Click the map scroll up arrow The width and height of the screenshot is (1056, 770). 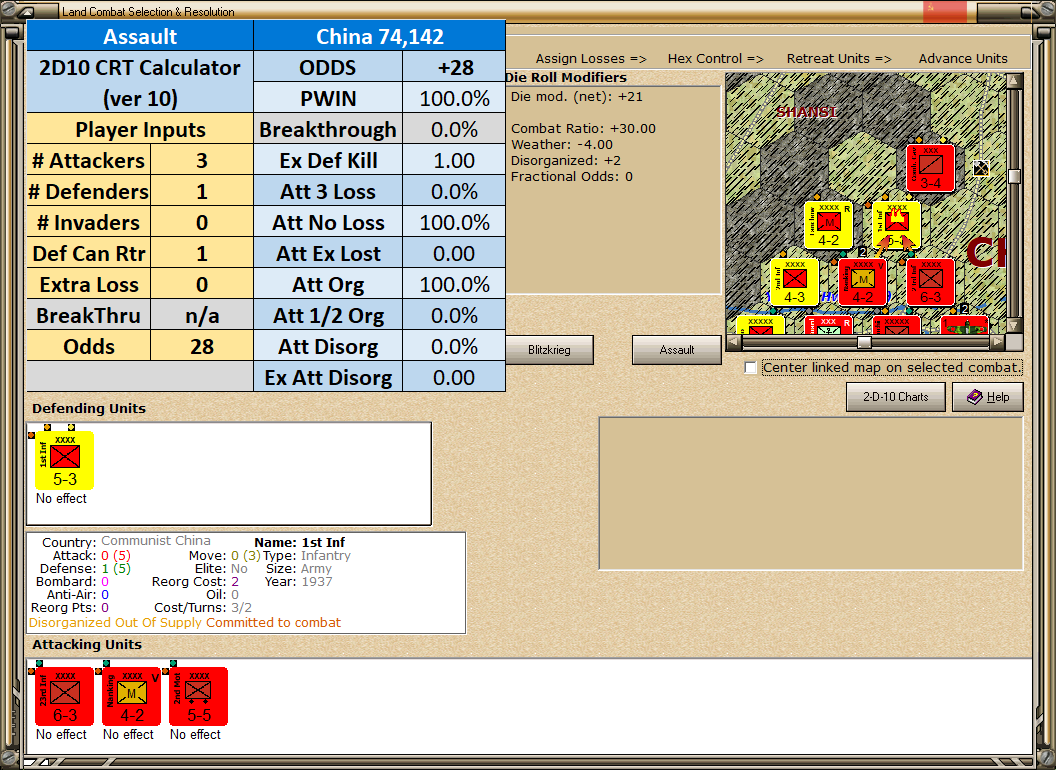(1014, 81)
